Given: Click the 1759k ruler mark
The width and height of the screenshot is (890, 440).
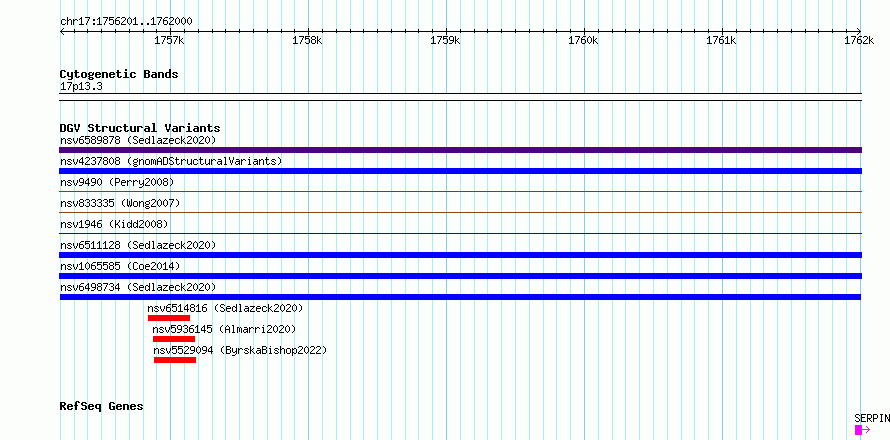Looking at the screenshot, I should 446,40.
